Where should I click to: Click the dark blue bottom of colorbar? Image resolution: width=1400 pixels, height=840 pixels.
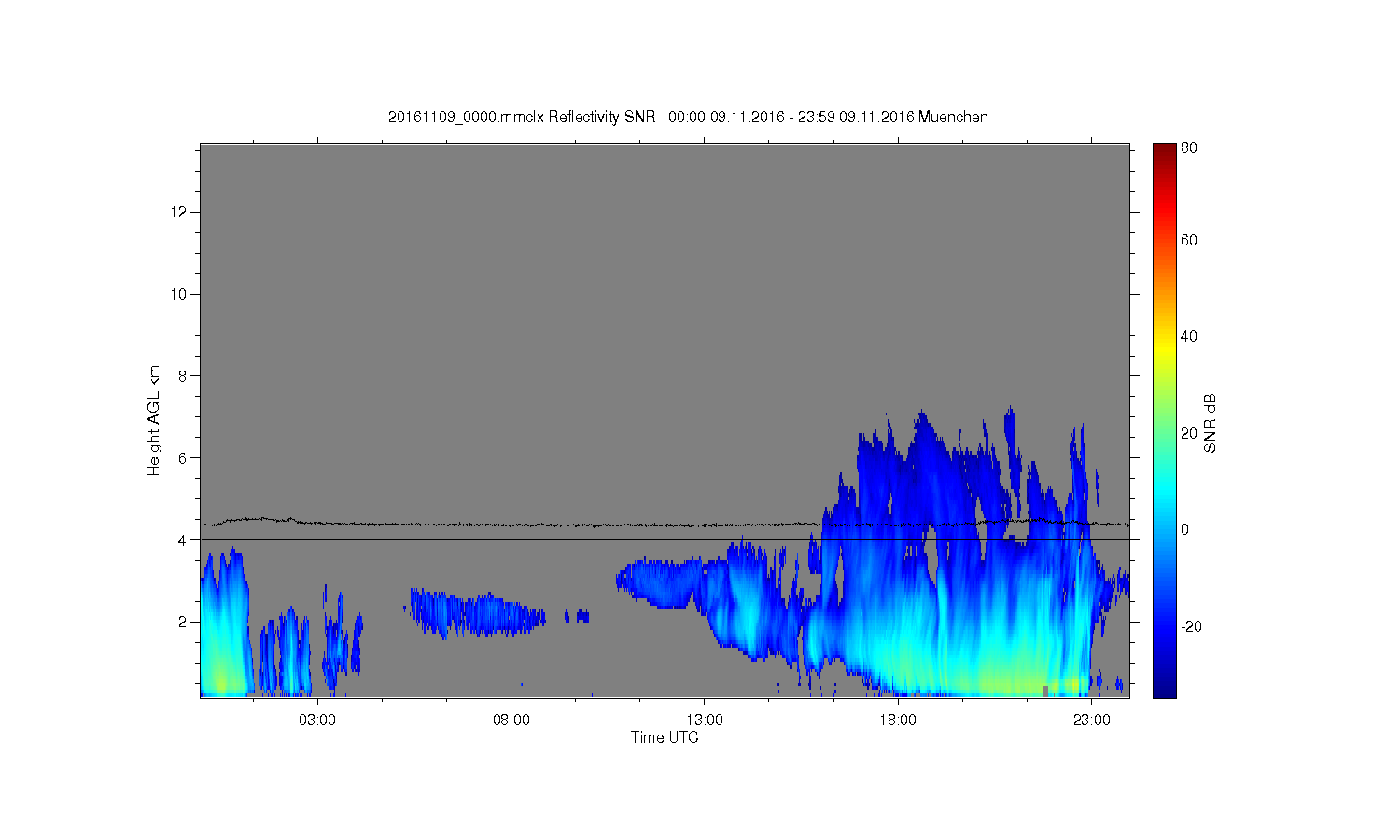click(1165, 687)
